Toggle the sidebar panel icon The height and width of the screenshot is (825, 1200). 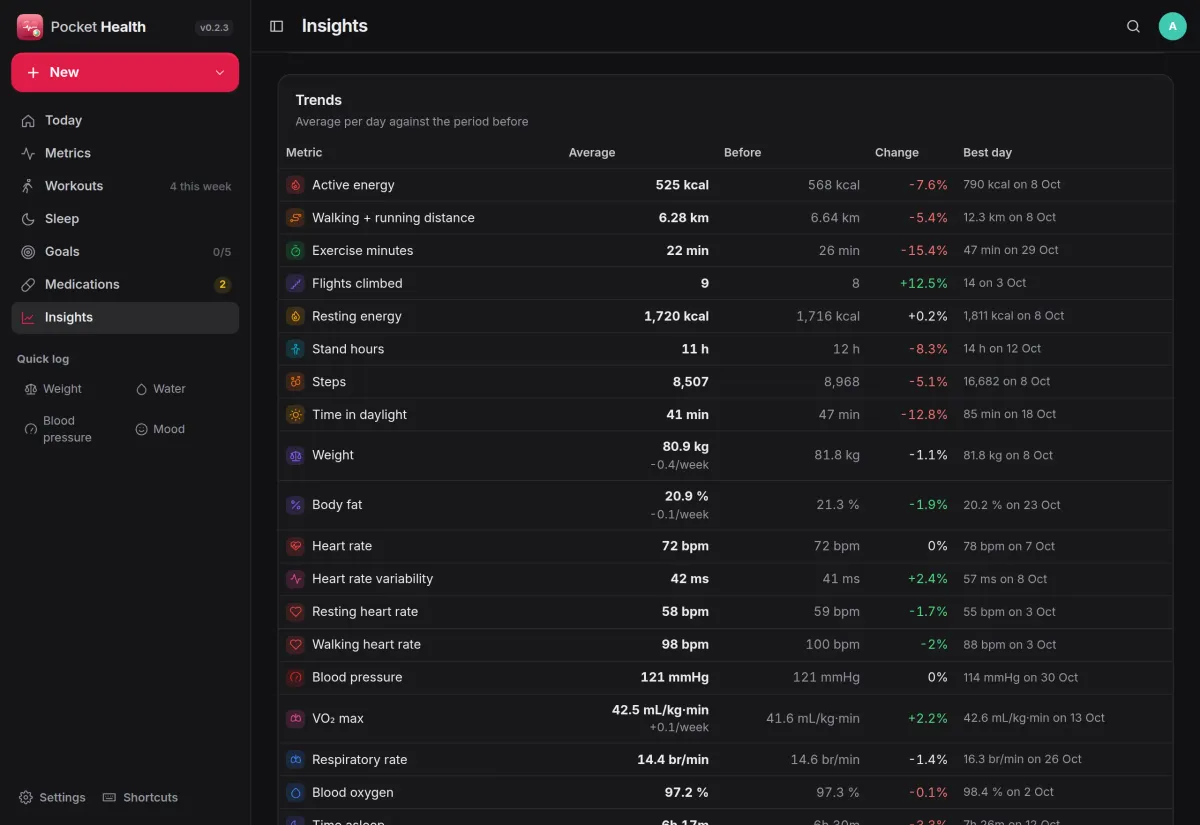[277, 26]
